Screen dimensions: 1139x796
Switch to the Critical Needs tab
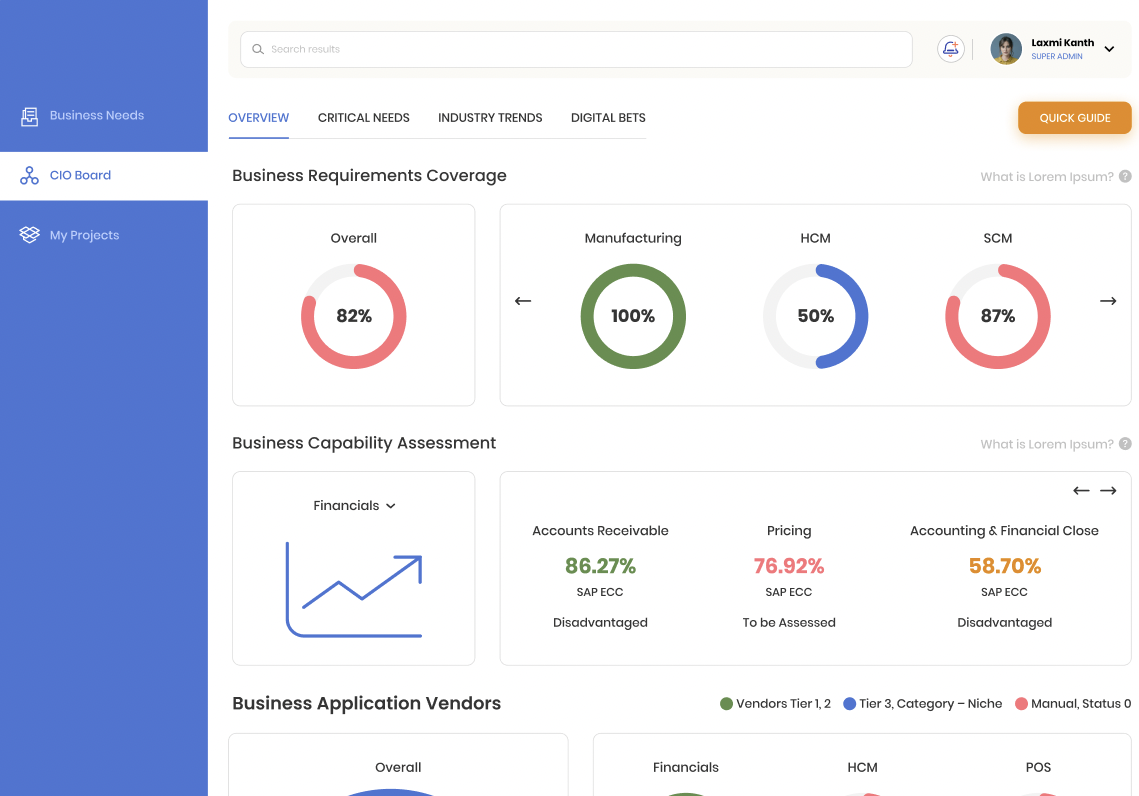[364, 118]
